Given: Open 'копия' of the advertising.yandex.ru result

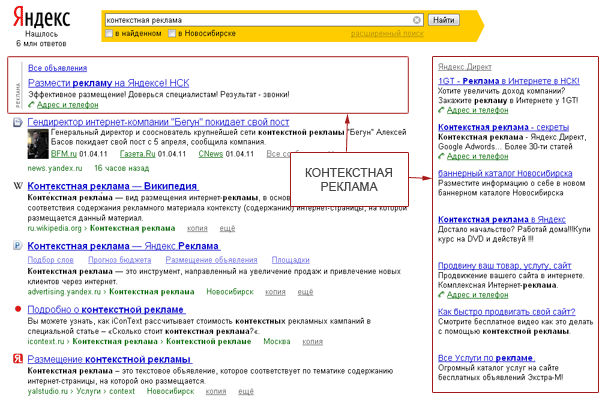Looking at the screenshot, I should [275, 292].
